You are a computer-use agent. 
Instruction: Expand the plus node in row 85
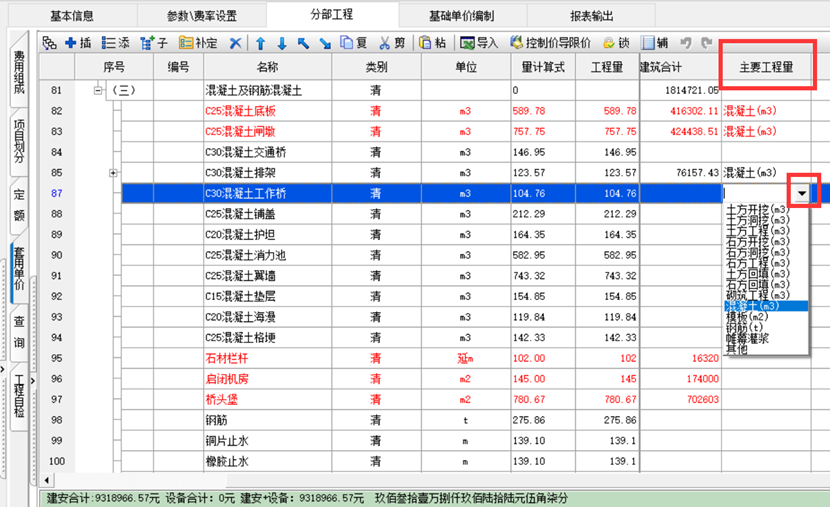click(x=113, y=173)
